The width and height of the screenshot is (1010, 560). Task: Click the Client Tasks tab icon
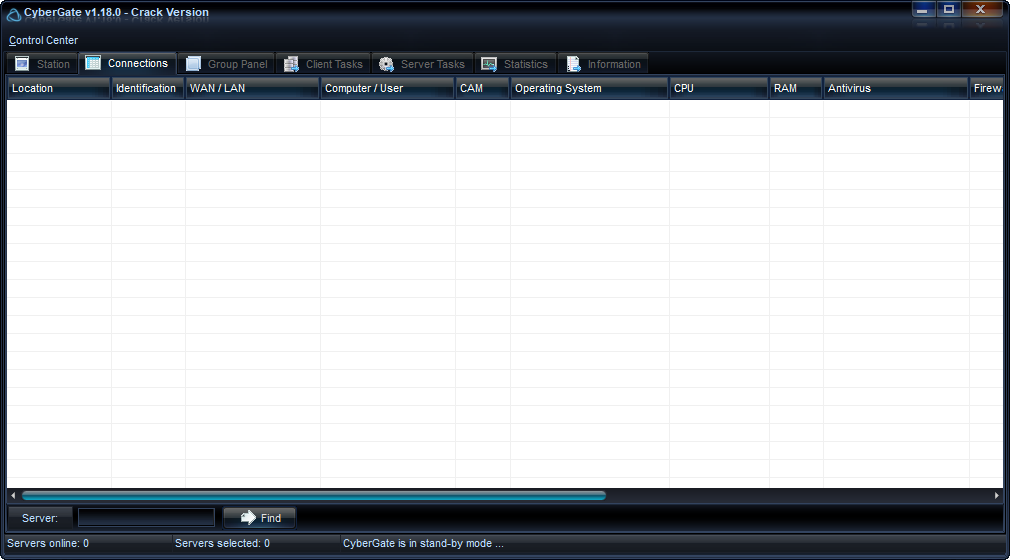coord(292,64)
